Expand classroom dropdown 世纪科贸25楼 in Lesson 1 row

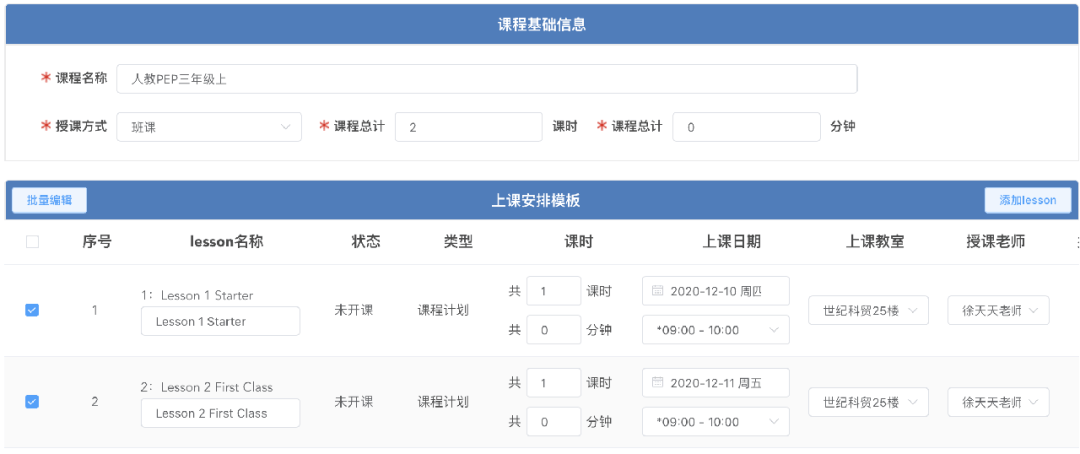tap(869, 311)
